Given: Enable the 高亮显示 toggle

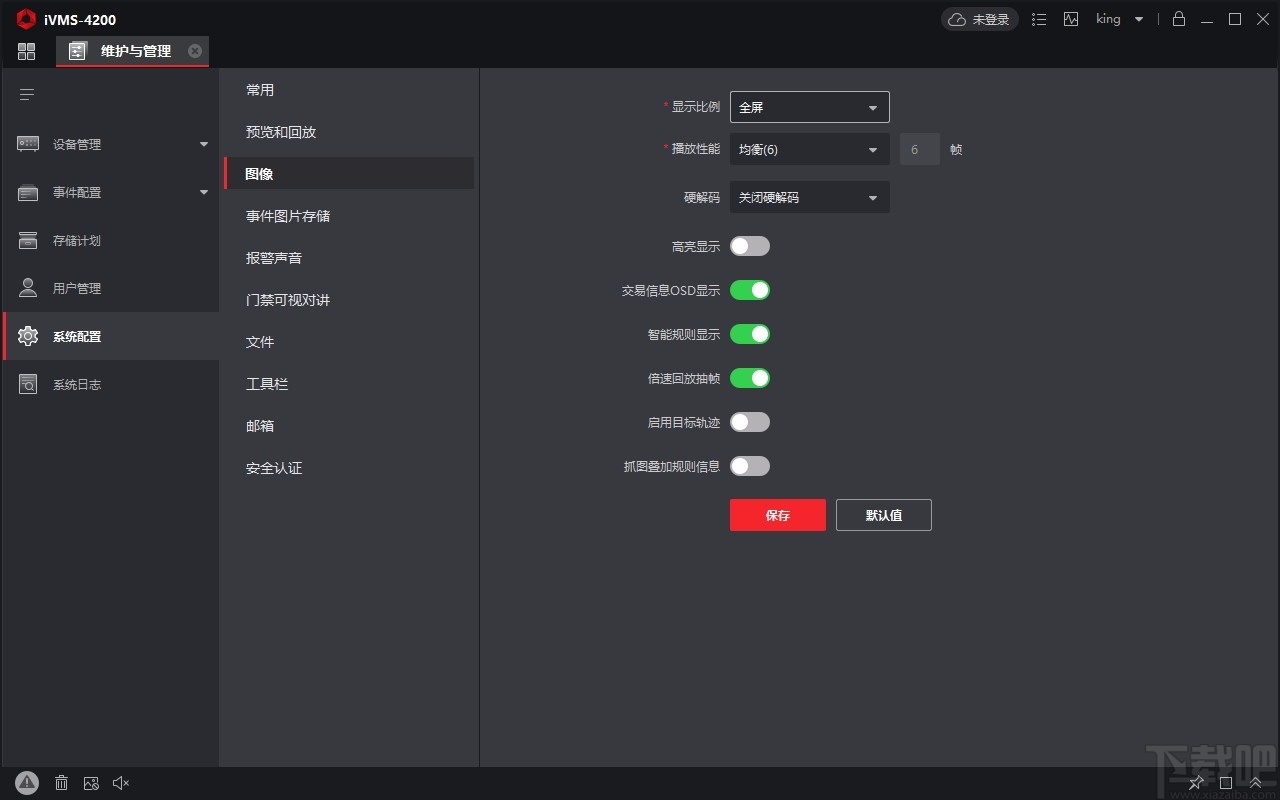Looking at the screenshot, I should (x=750, y=246).
